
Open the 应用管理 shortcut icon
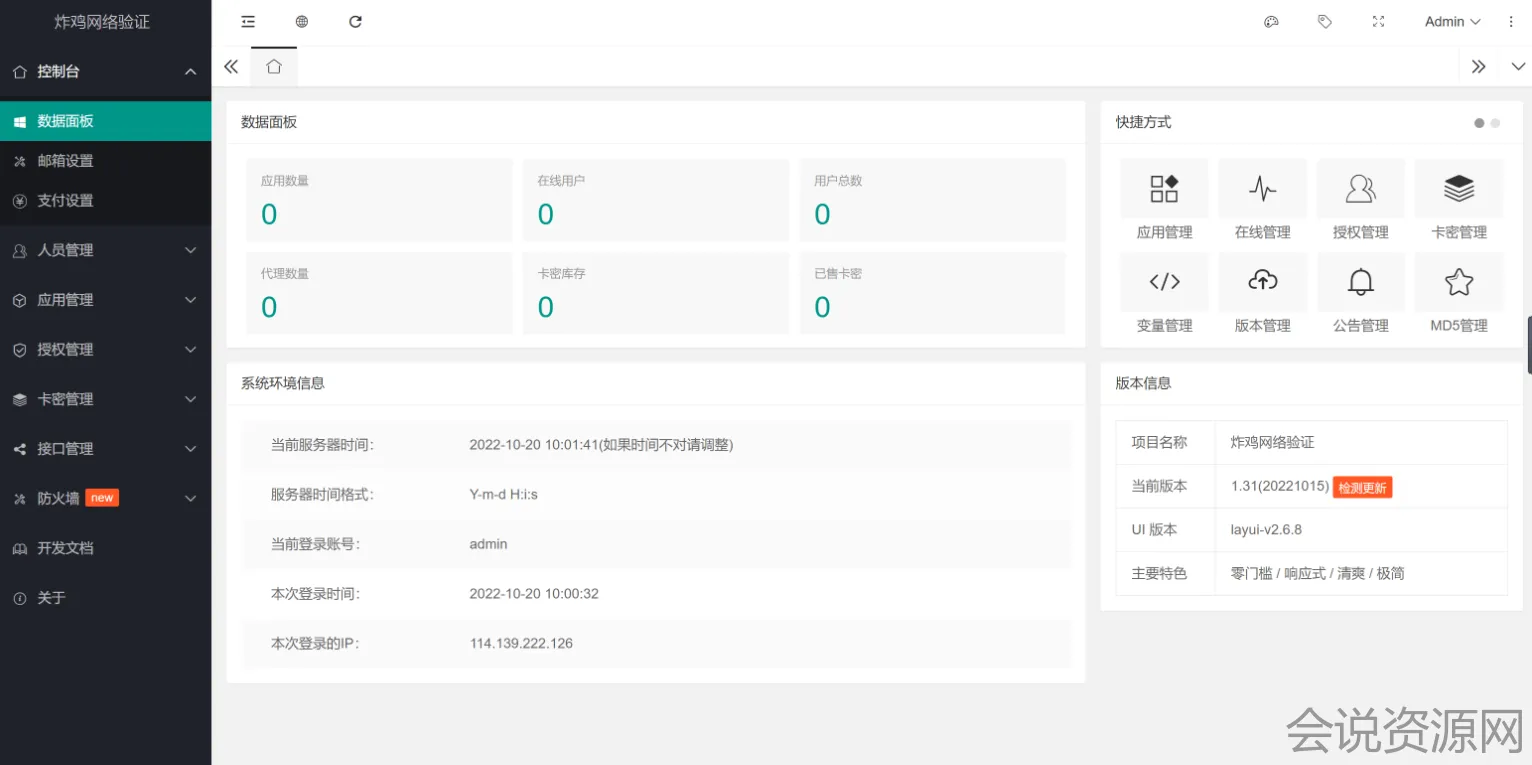pyautogui.click(x=1164, y=189)
